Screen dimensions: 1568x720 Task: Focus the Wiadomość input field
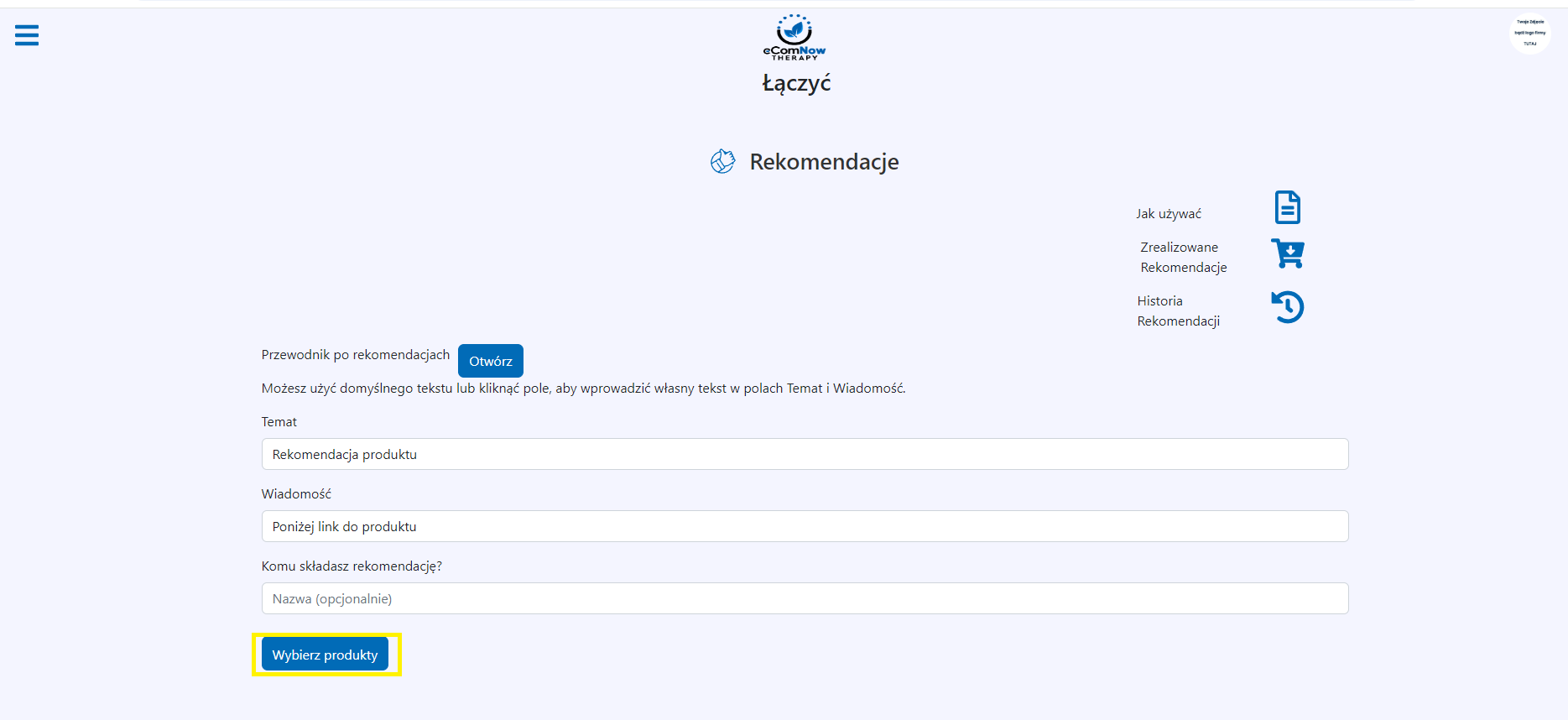(805, 526)
